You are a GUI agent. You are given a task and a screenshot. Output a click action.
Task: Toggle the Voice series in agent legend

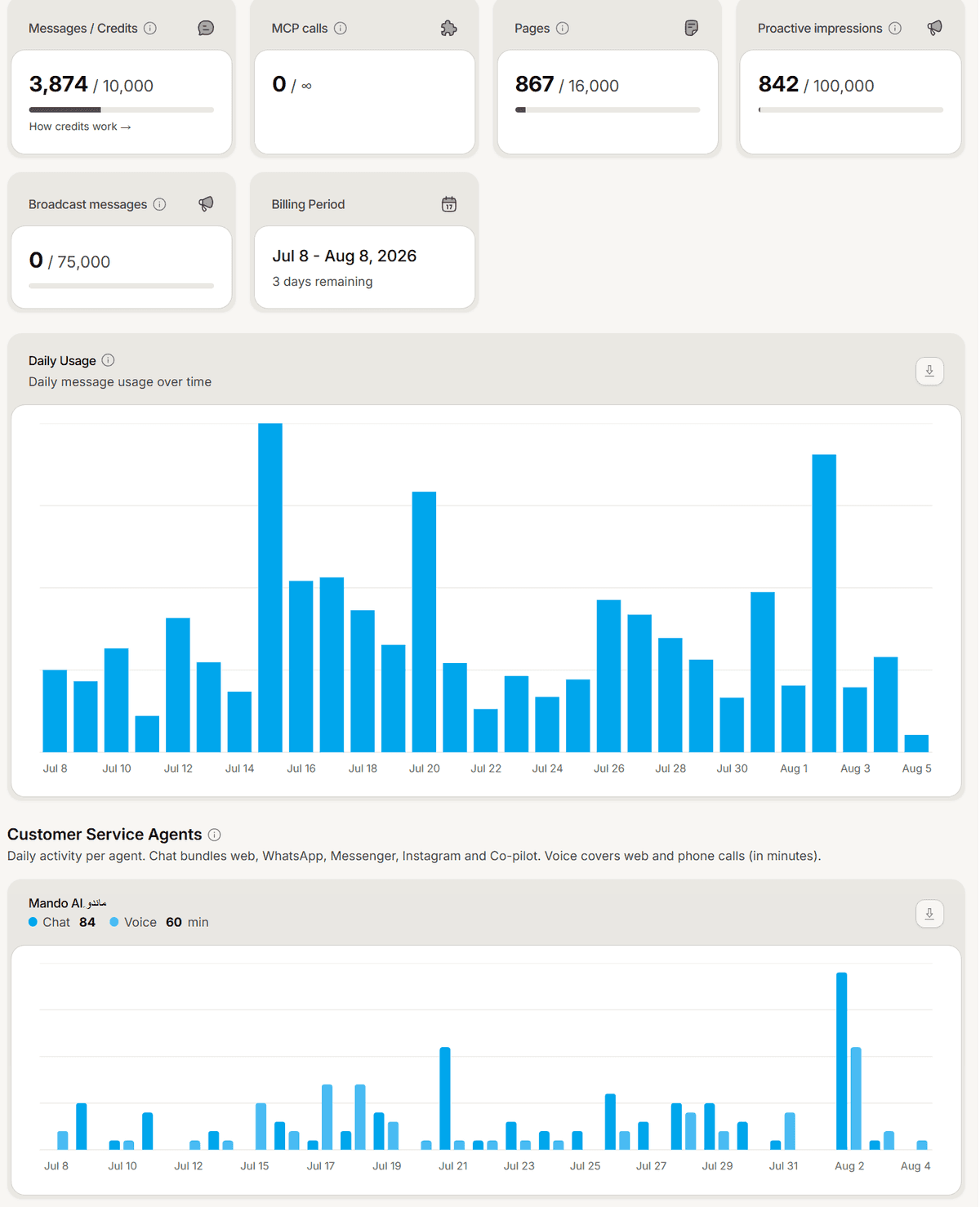pyautogui.click(x=159, y=922)
